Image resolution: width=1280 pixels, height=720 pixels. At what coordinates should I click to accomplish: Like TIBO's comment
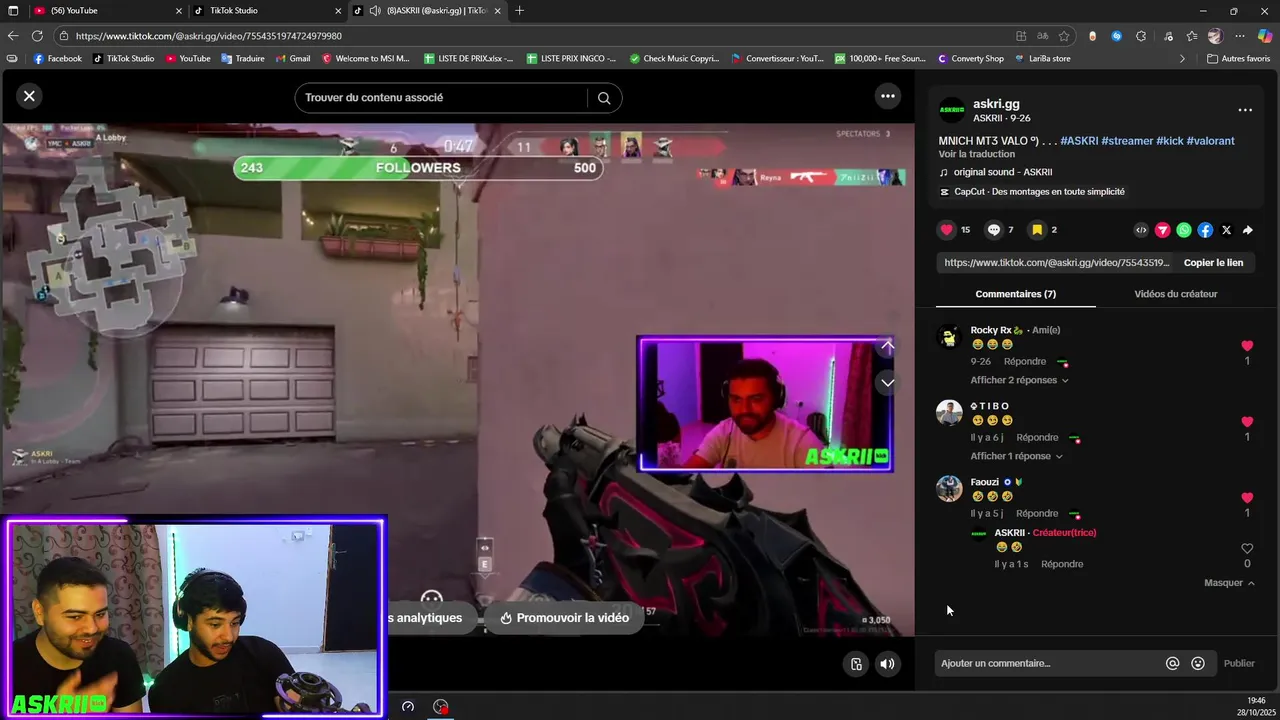[1247, 422]
